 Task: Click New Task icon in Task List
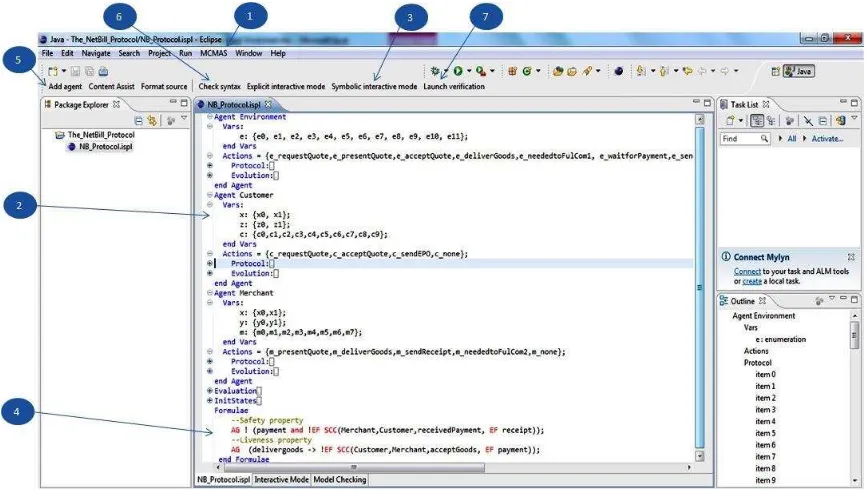click(x=730, y=120)
